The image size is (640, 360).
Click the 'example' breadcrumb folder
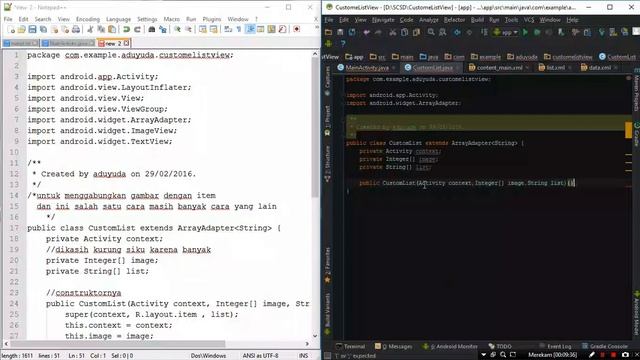[x=486, y=57]
